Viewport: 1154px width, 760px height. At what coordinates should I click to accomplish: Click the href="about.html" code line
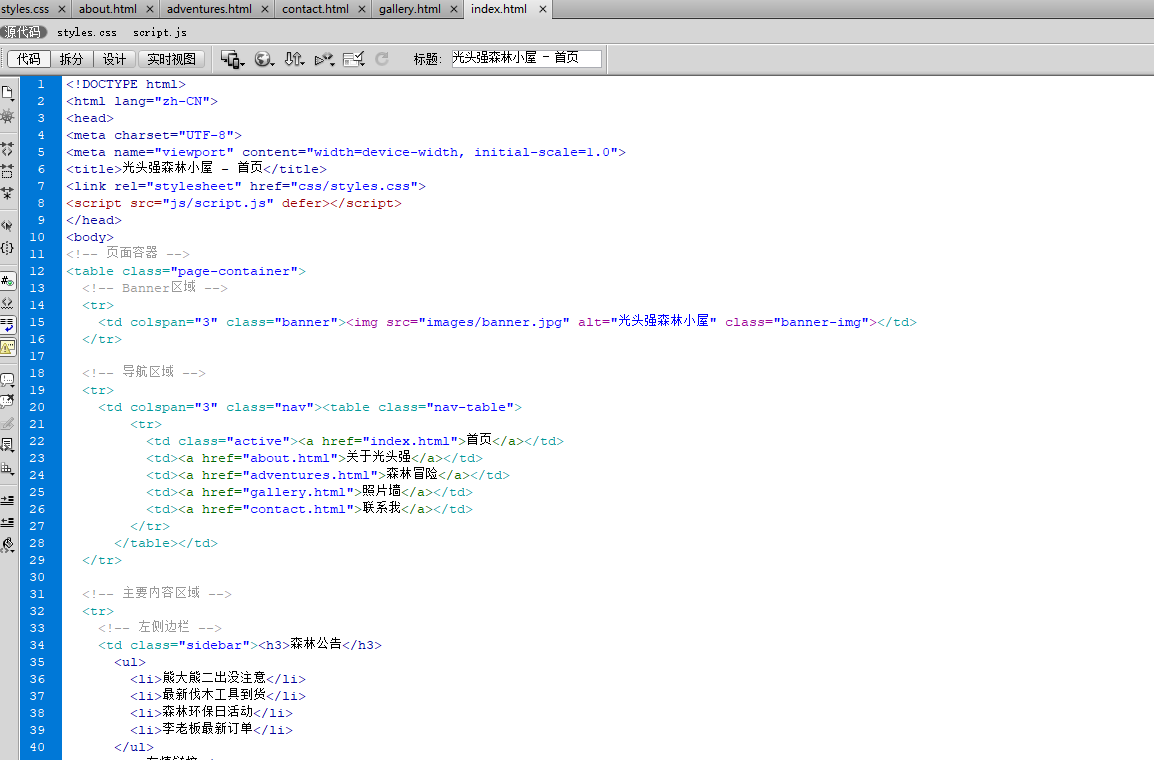[x=314, y=458]
